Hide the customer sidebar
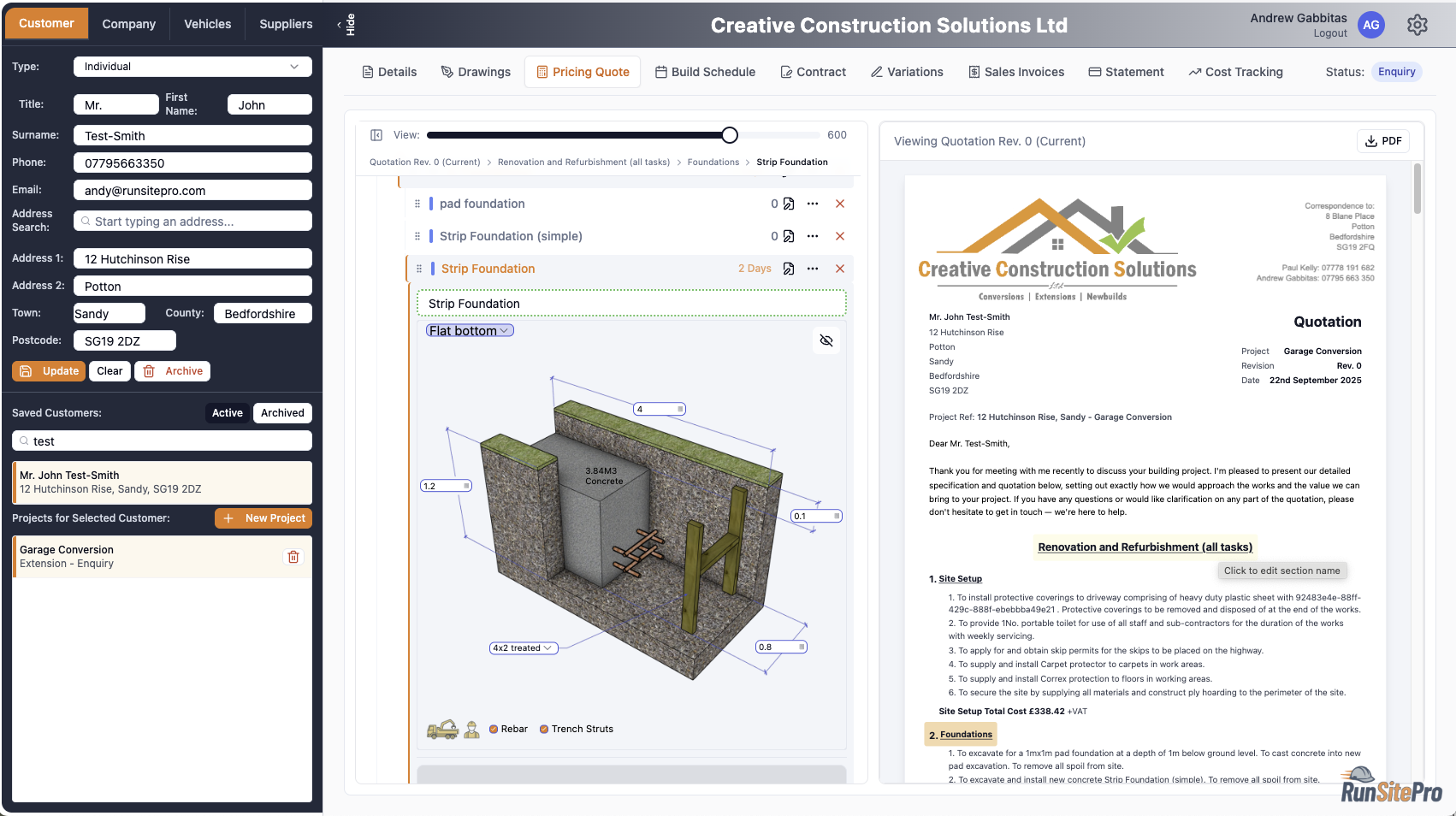This screenshot has height=816, width=1456. pos(346,24)
